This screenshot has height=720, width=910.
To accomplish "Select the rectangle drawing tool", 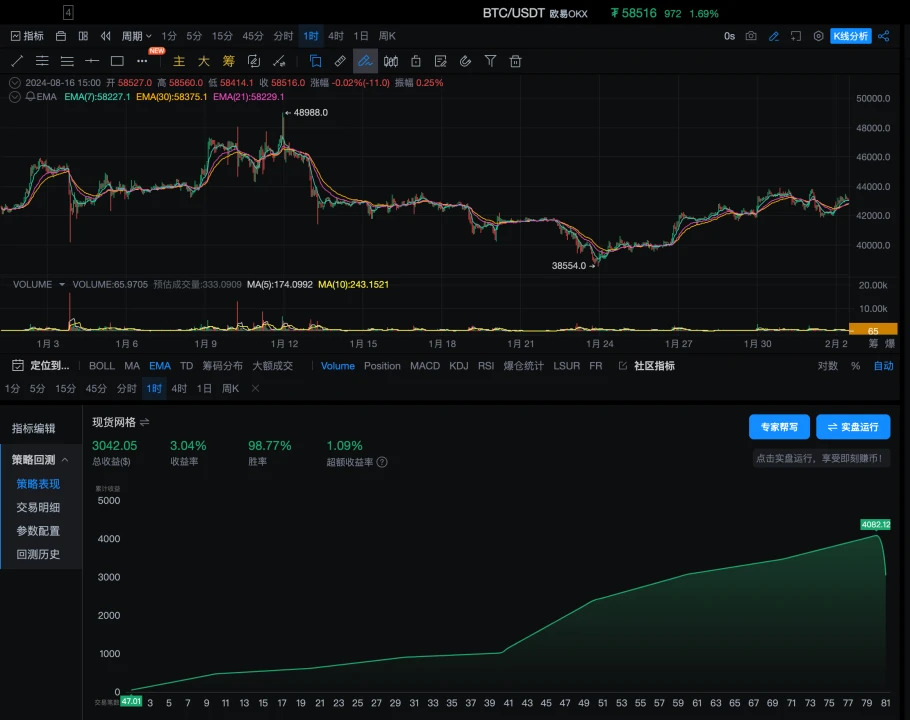I will click(x=117, y=61).
